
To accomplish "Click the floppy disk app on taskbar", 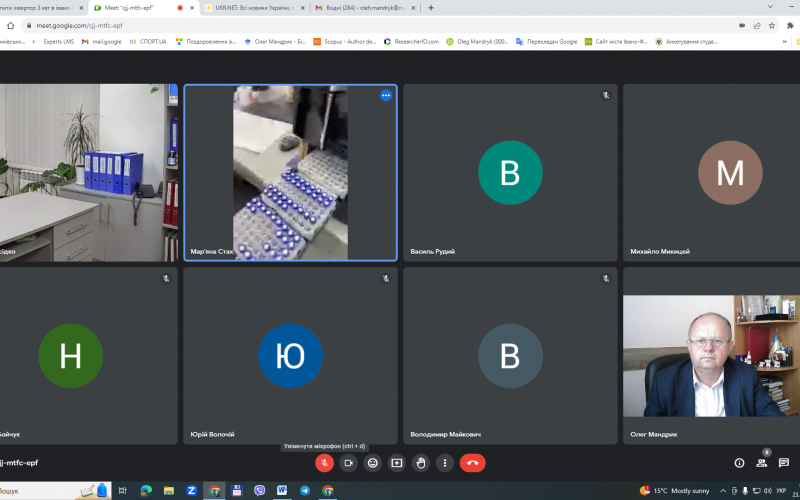I will coord(237,491).
